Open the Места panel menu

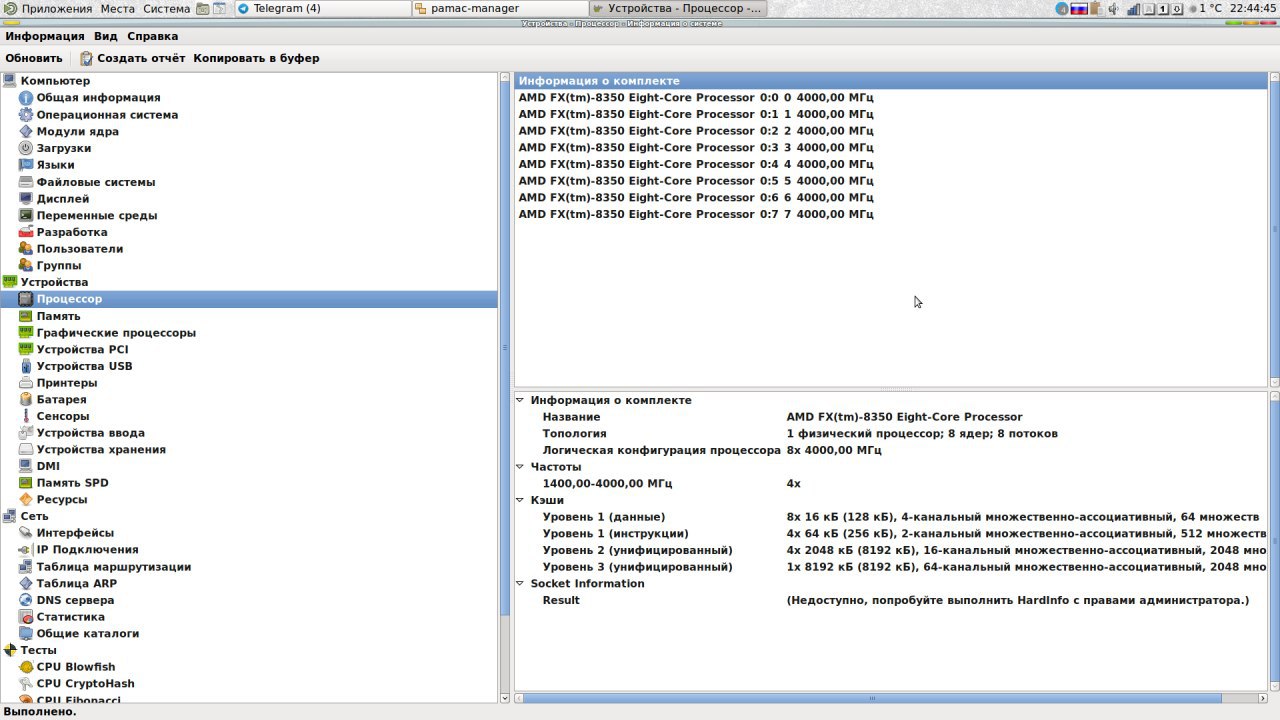tap(118, 8)
